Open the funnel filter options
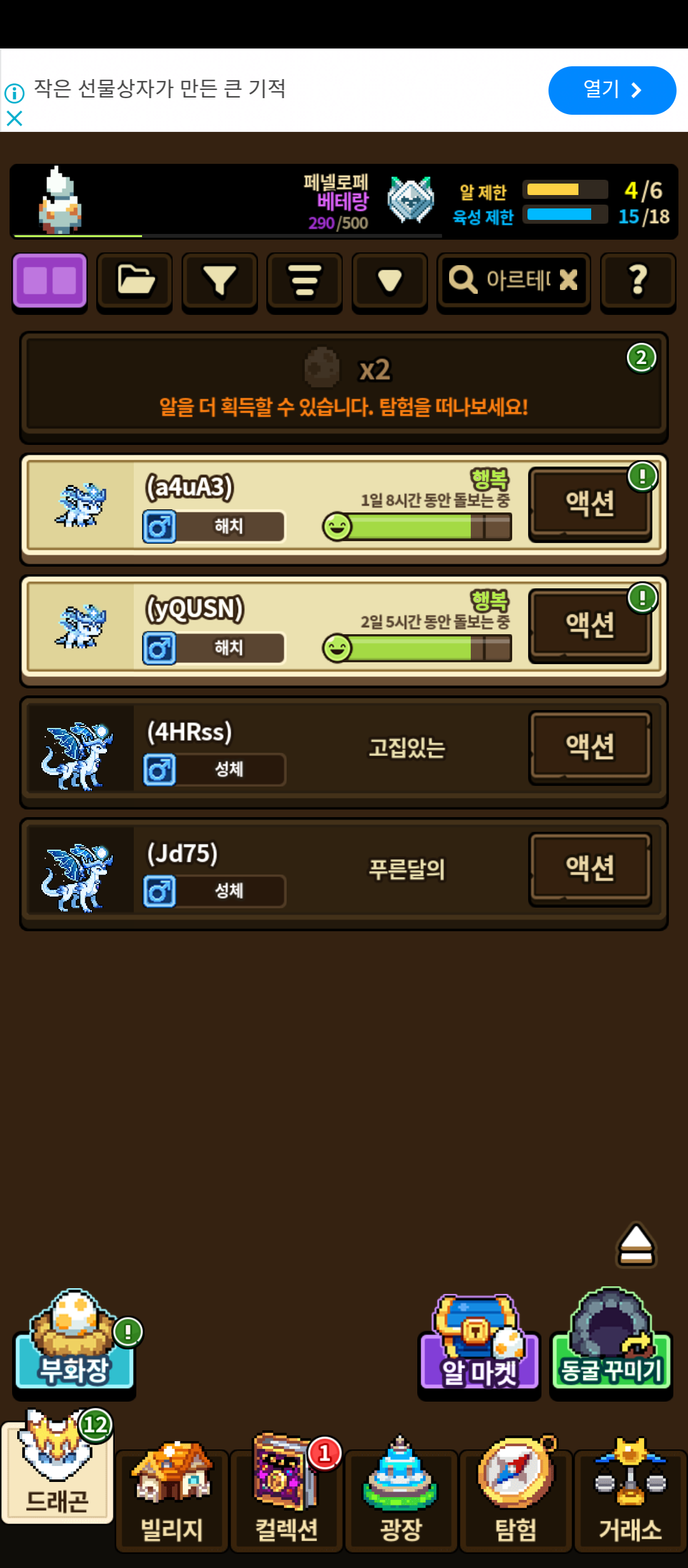Image resolution: width=688 pixels, height=1568 pixels. tap(220, 281)
